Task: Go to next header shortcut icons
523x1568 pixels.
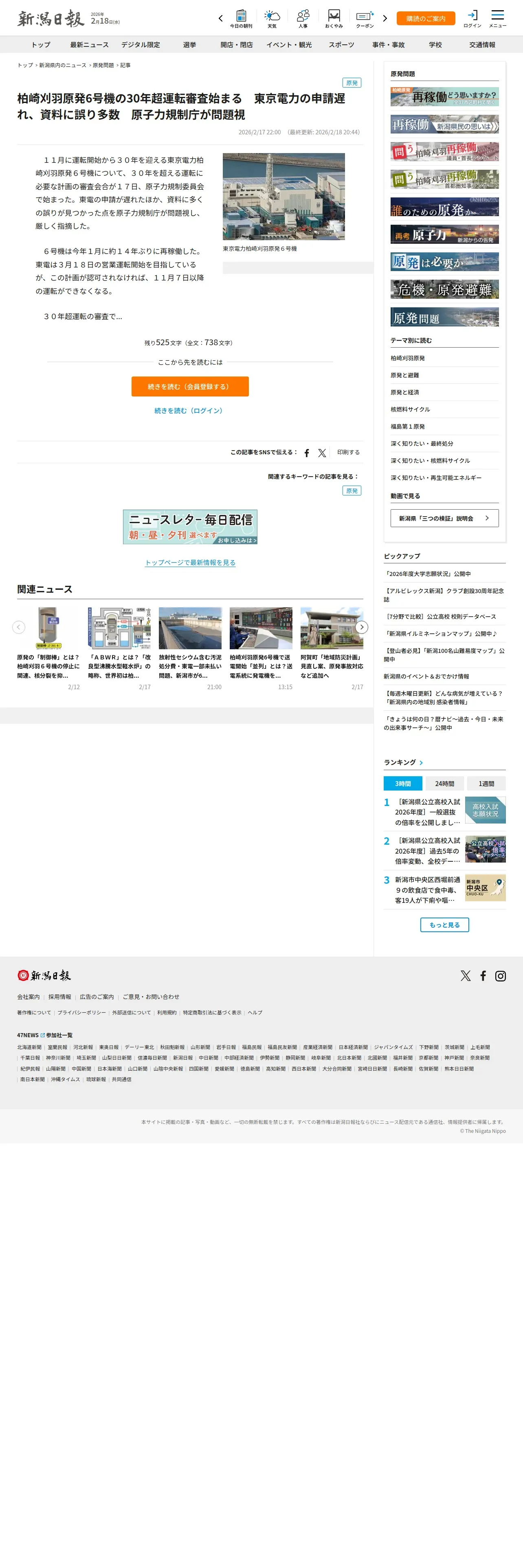Action: (385, 18)
